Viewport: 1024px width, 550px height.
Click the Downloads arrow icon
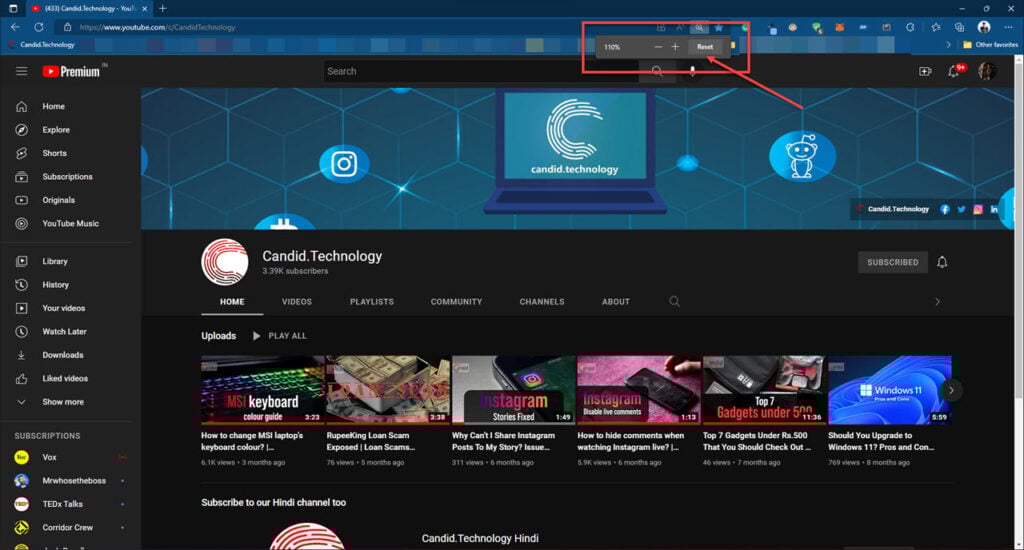click(x=22, y=355)
